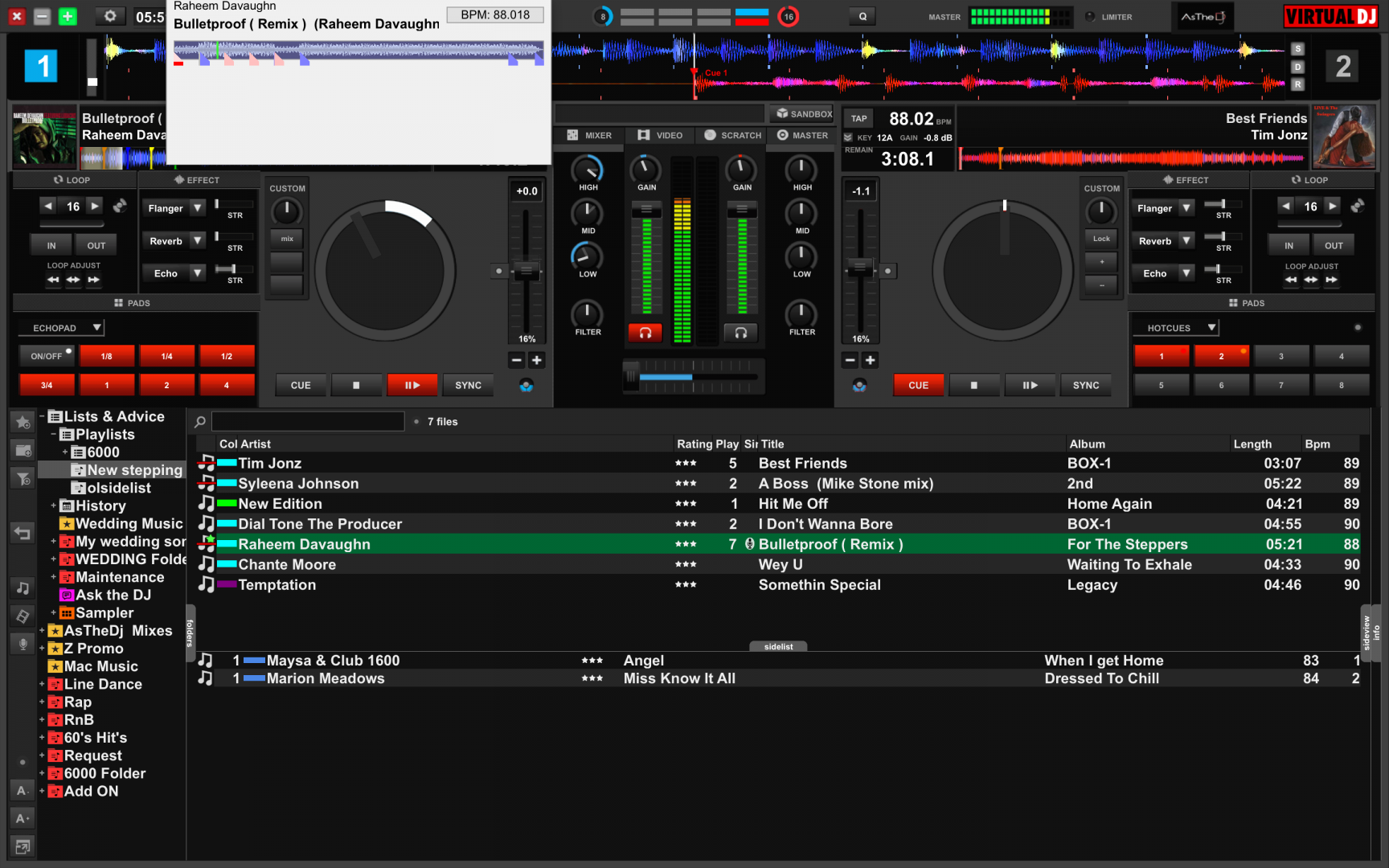Click the Q quantize button in top bar
Screen dimensions: 1389x868
pos(862,16)
